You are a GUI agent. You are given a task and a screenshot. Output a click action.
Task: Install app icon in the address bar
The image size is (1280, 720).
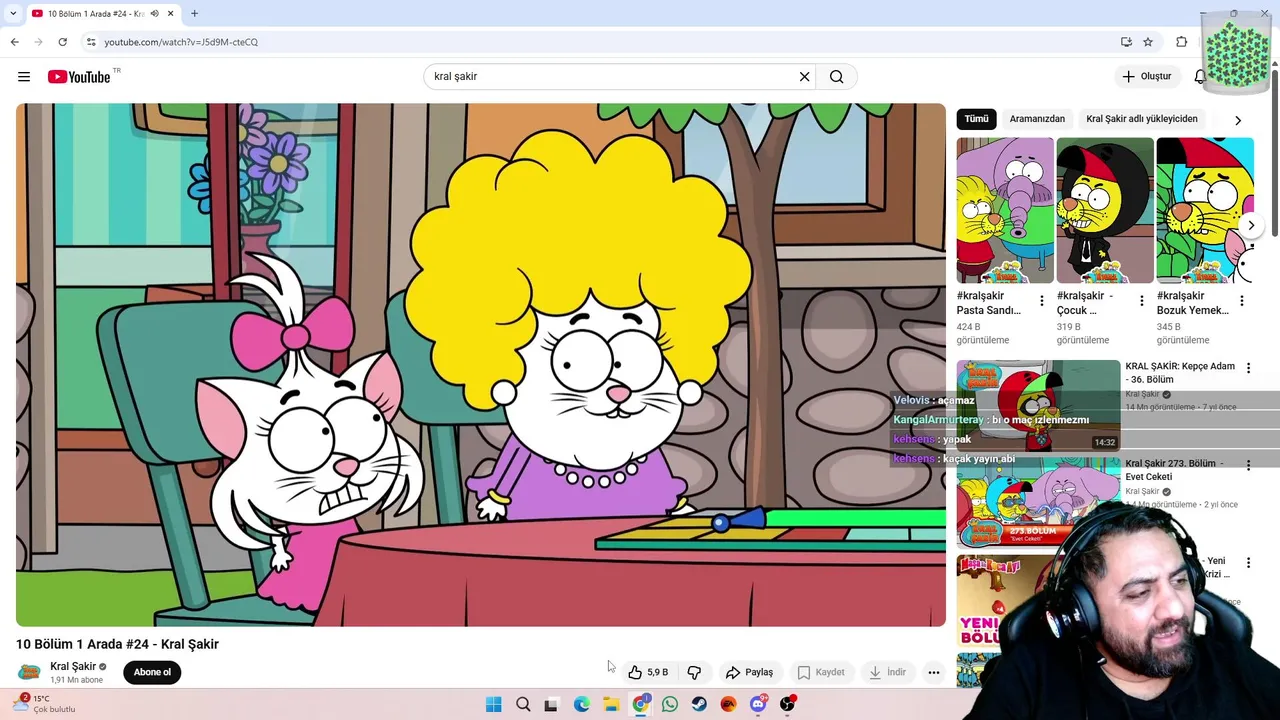click(x=1126, y=42)
